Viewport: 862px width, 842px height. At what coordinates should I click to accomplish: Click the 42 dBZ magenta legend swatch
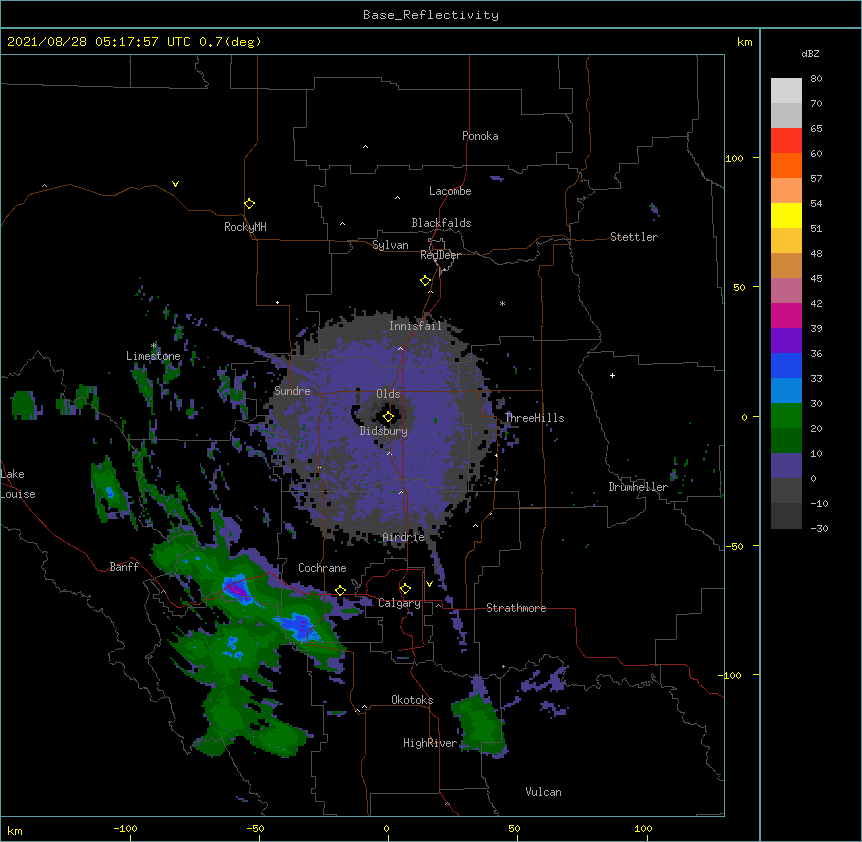pyautogui.click(x=786, y=315)
